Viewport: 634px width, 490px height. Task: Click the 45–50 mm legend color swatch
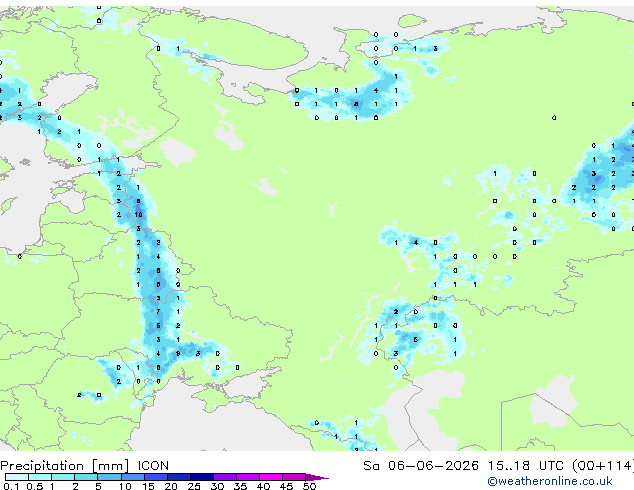point(294,477)
